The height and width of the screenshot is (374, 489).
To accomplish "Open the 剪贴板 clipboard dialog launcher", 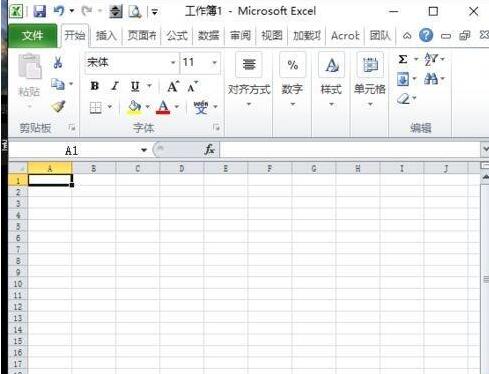I will (72, 127).
